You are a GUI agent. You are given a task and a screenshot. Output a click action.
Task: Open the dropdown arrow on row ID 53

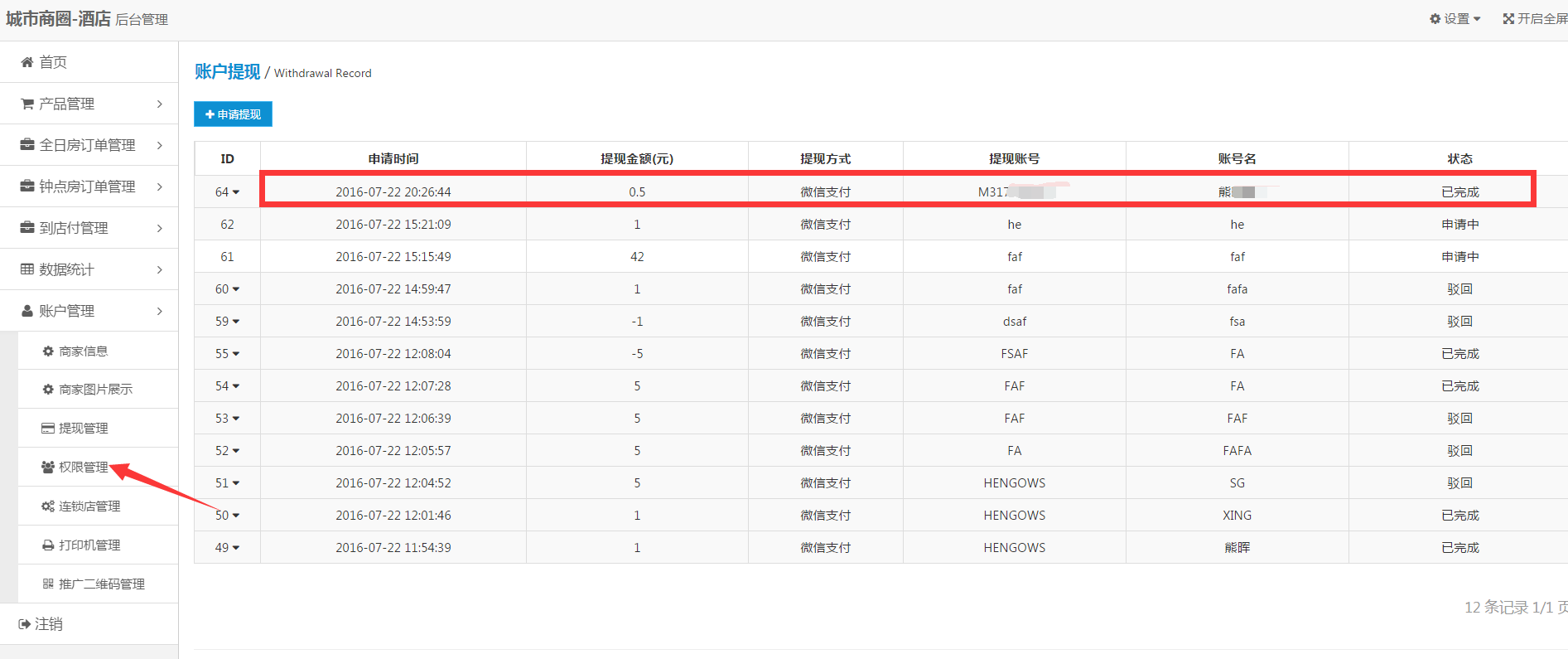(x=236, y=419)
